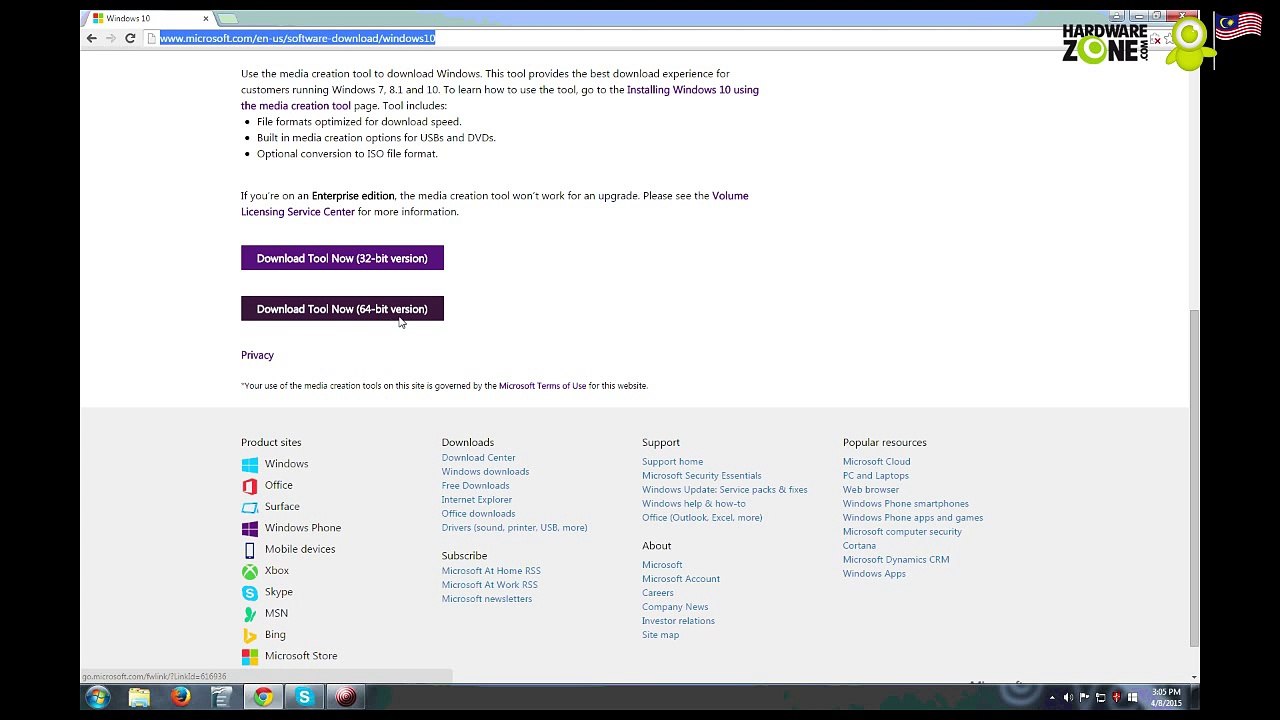Open Microsoft At Home RSS link

(491, 571)
